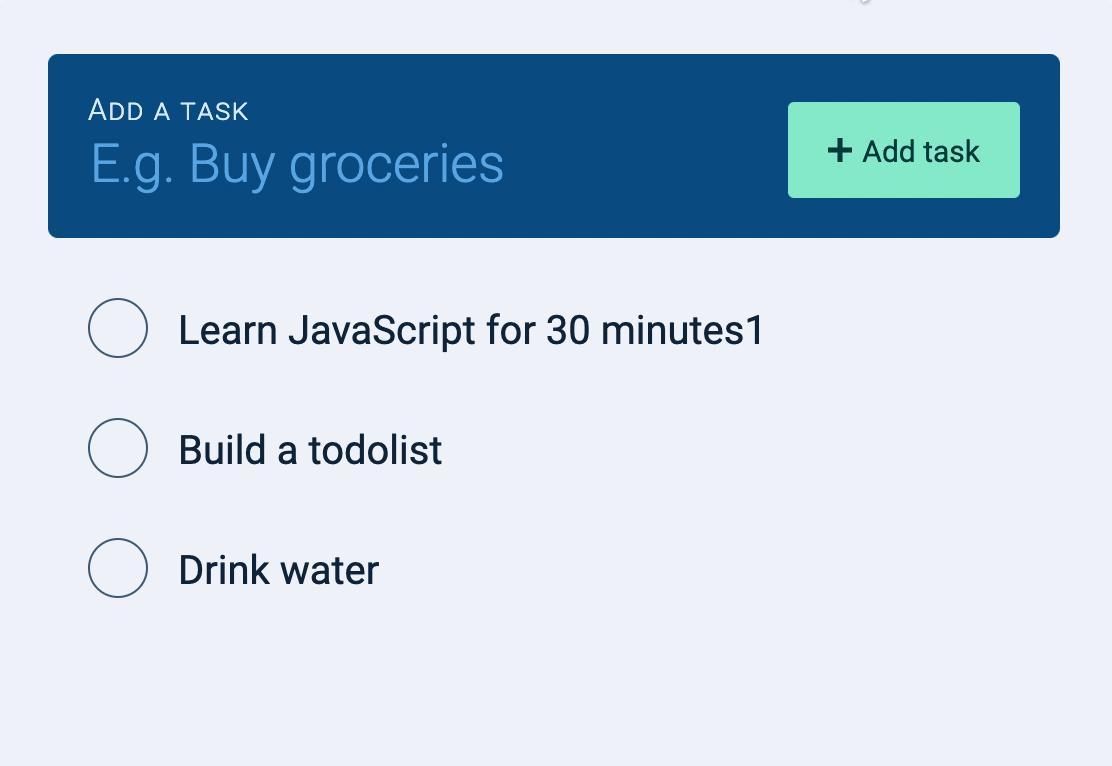Select the "Drink water" task label
1112x766 pixels.
point(278,570)
